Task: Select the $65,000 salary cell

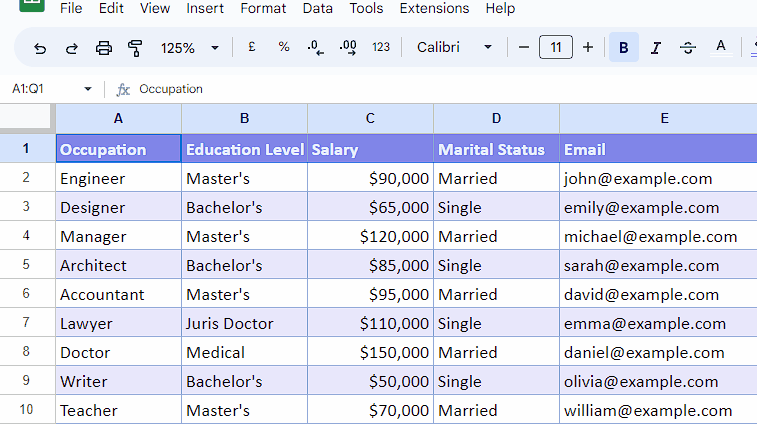Action: [x=370, y=207]
